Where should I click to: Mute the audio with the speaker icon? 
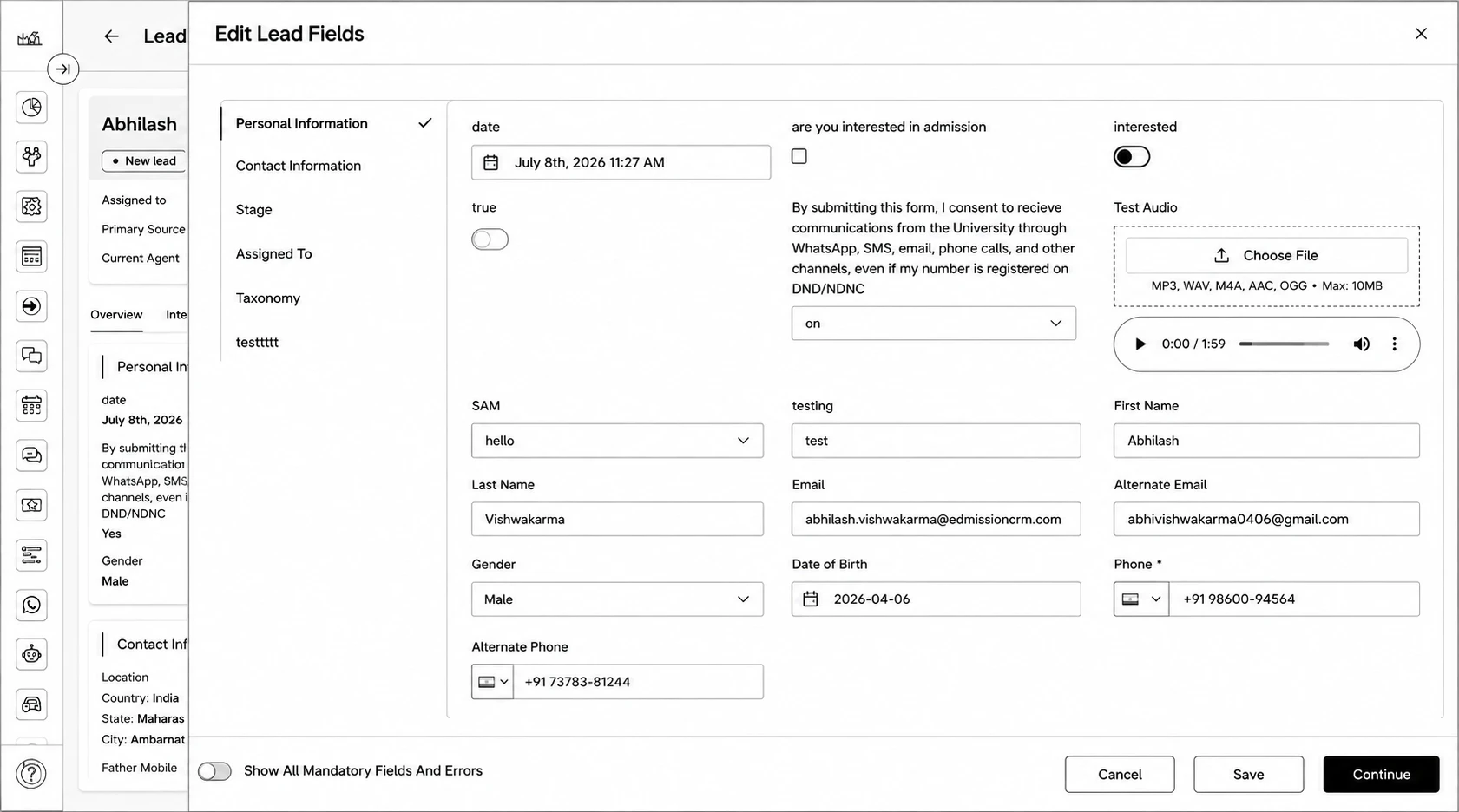click(x=1362, y=344)
